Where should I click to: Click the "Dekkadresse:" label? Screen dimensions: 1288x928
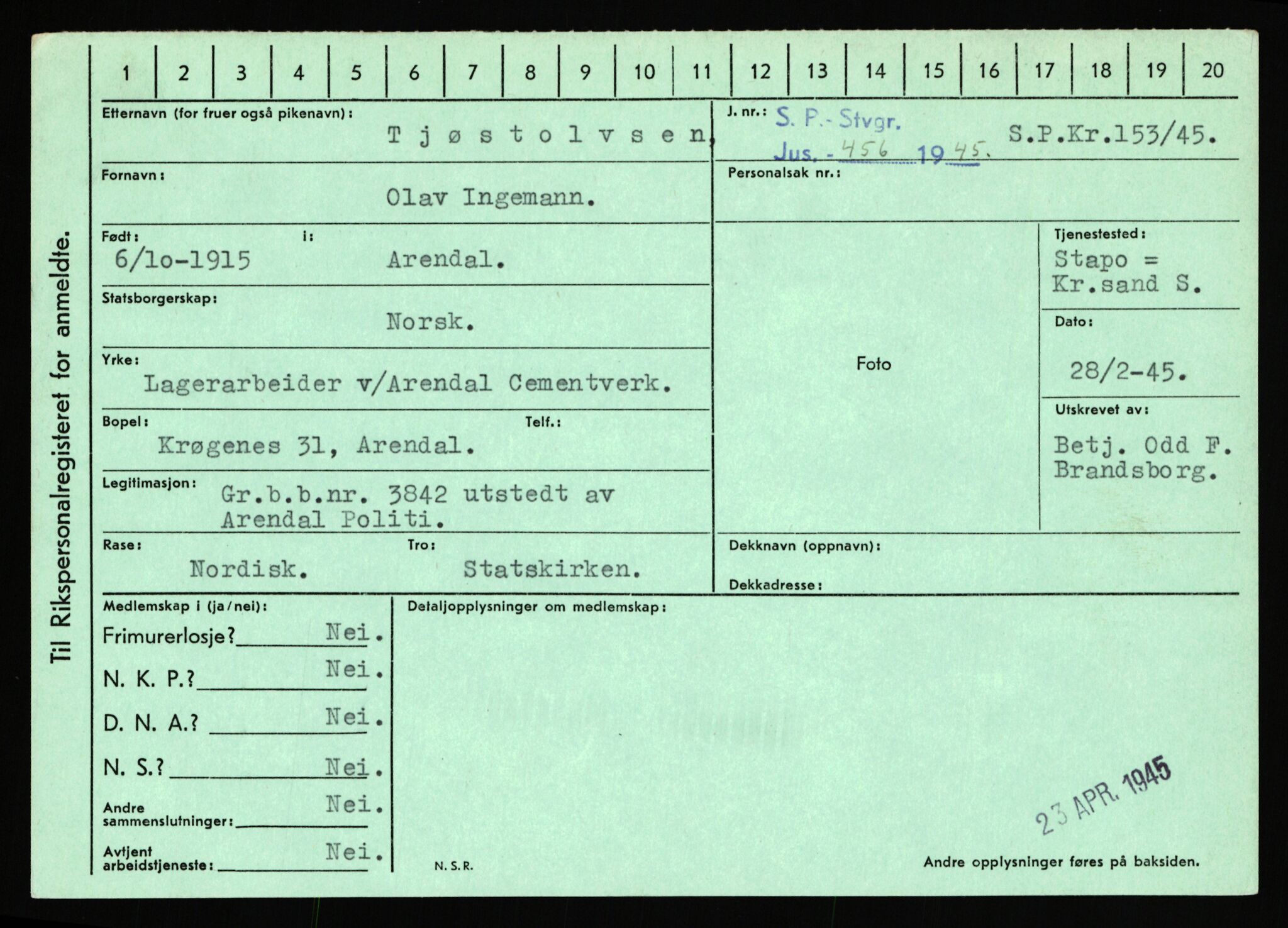coord(775,585)
